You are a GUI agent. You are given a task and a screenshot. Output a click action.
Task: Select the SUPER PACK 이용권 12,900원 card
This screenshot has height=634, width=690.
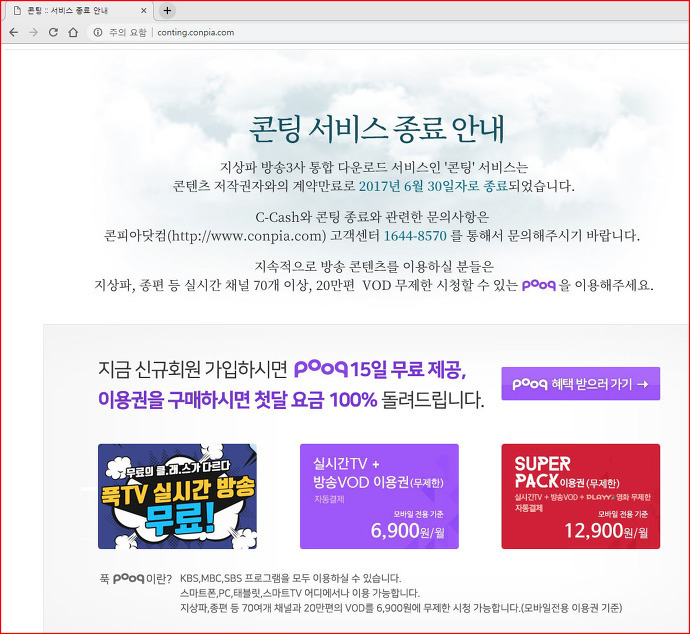point(580,496)
